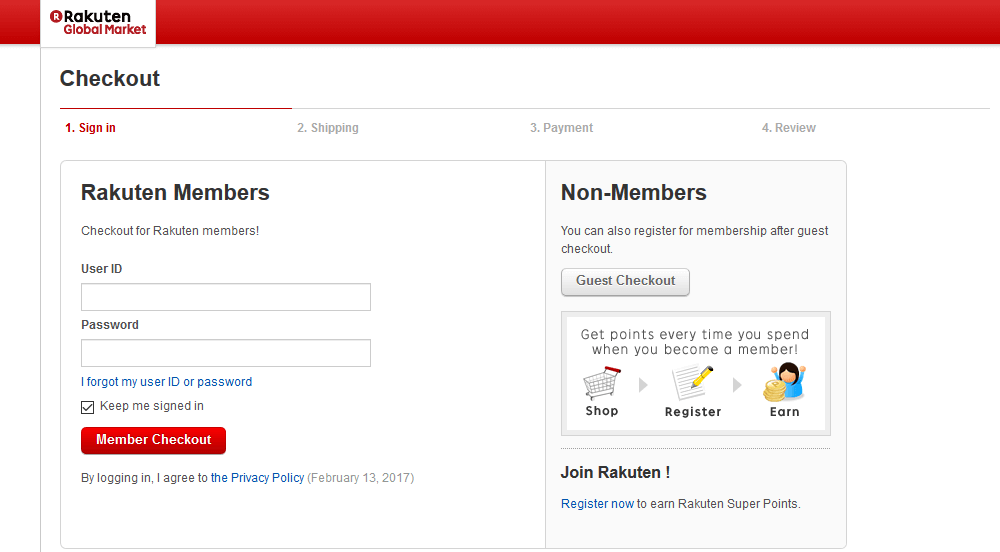This screenshot has width=1000, height=552.
Task: Click the Guest Checkout button
Action: pyautogui.click(x=625, y=281)
